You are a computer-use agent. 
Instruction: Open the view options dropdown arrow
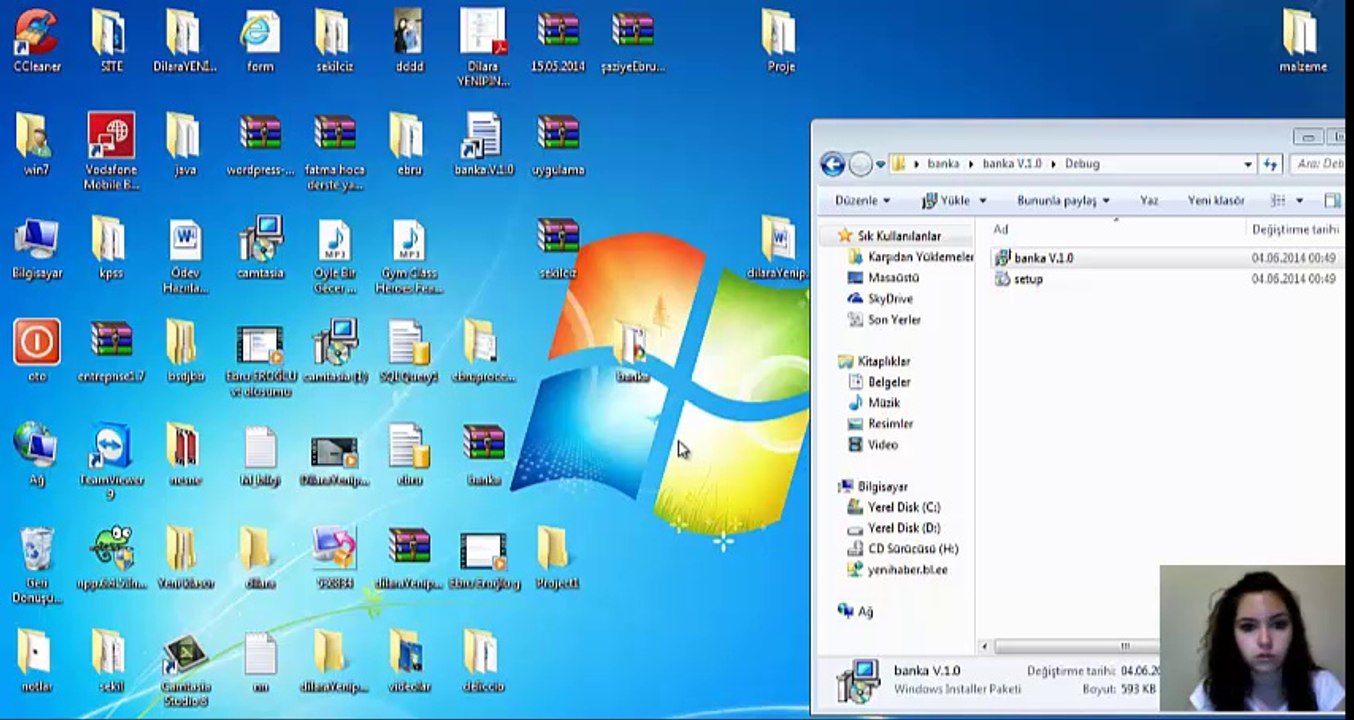(x=1299, y=201)
